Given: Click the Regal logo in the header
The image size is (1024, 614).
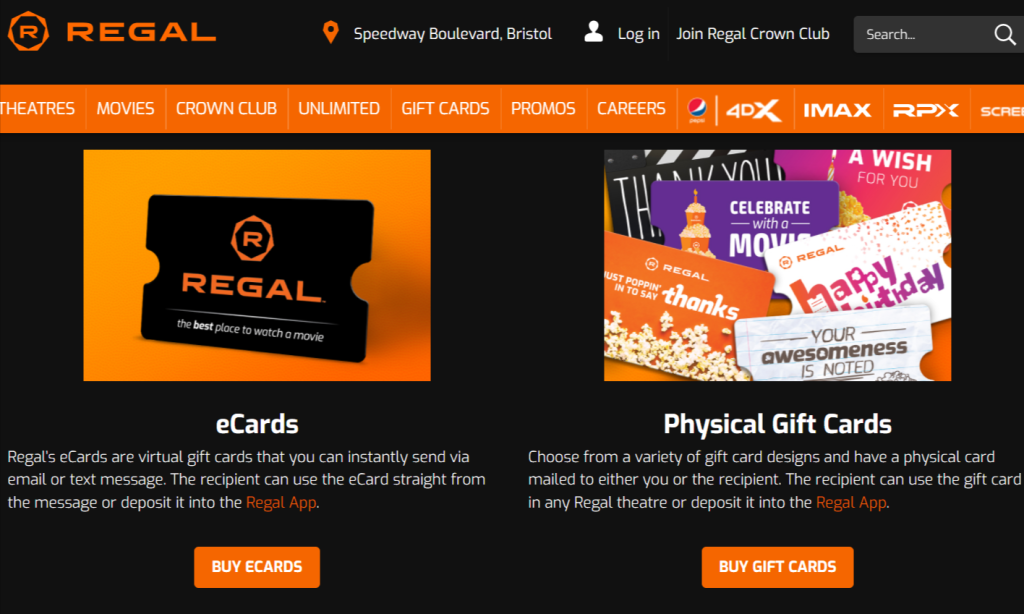Looking at the screenshot, I should click(x=112, y=31).
